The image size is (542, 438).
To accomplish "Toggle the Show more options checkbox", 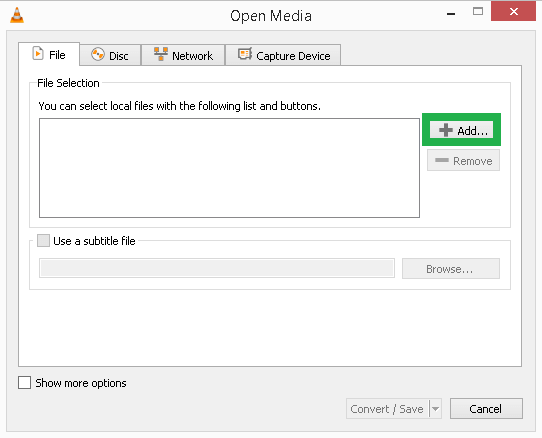I will [24, 383].
